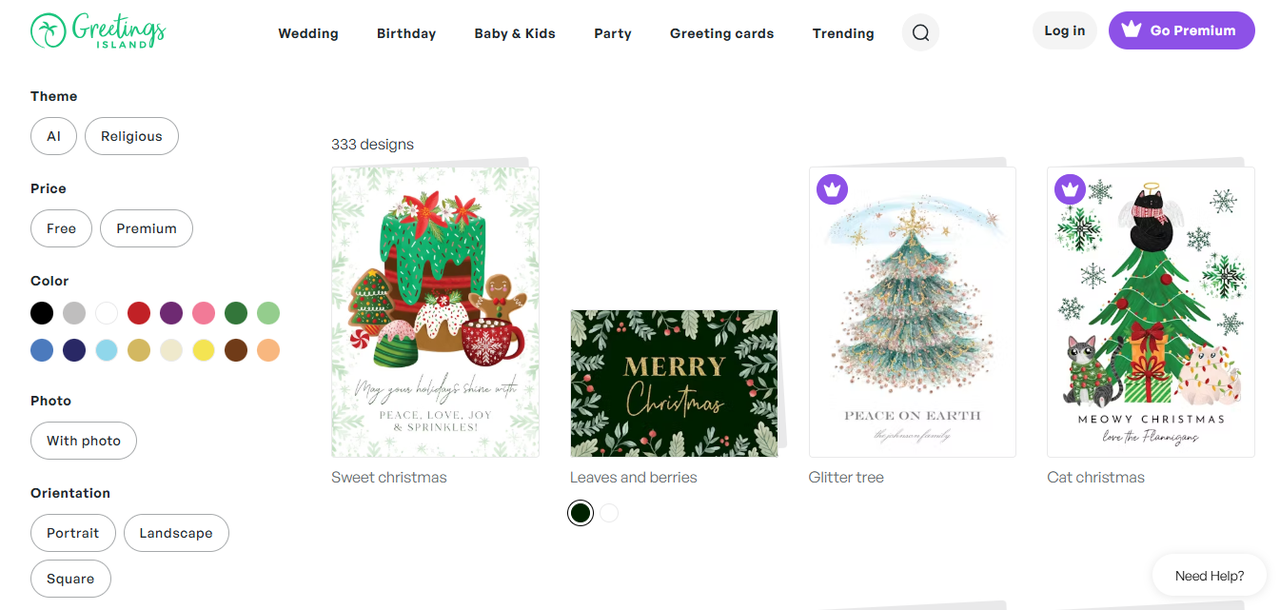
Task: Select the white variant of Leaves and berries
Action: pos(609,512)
